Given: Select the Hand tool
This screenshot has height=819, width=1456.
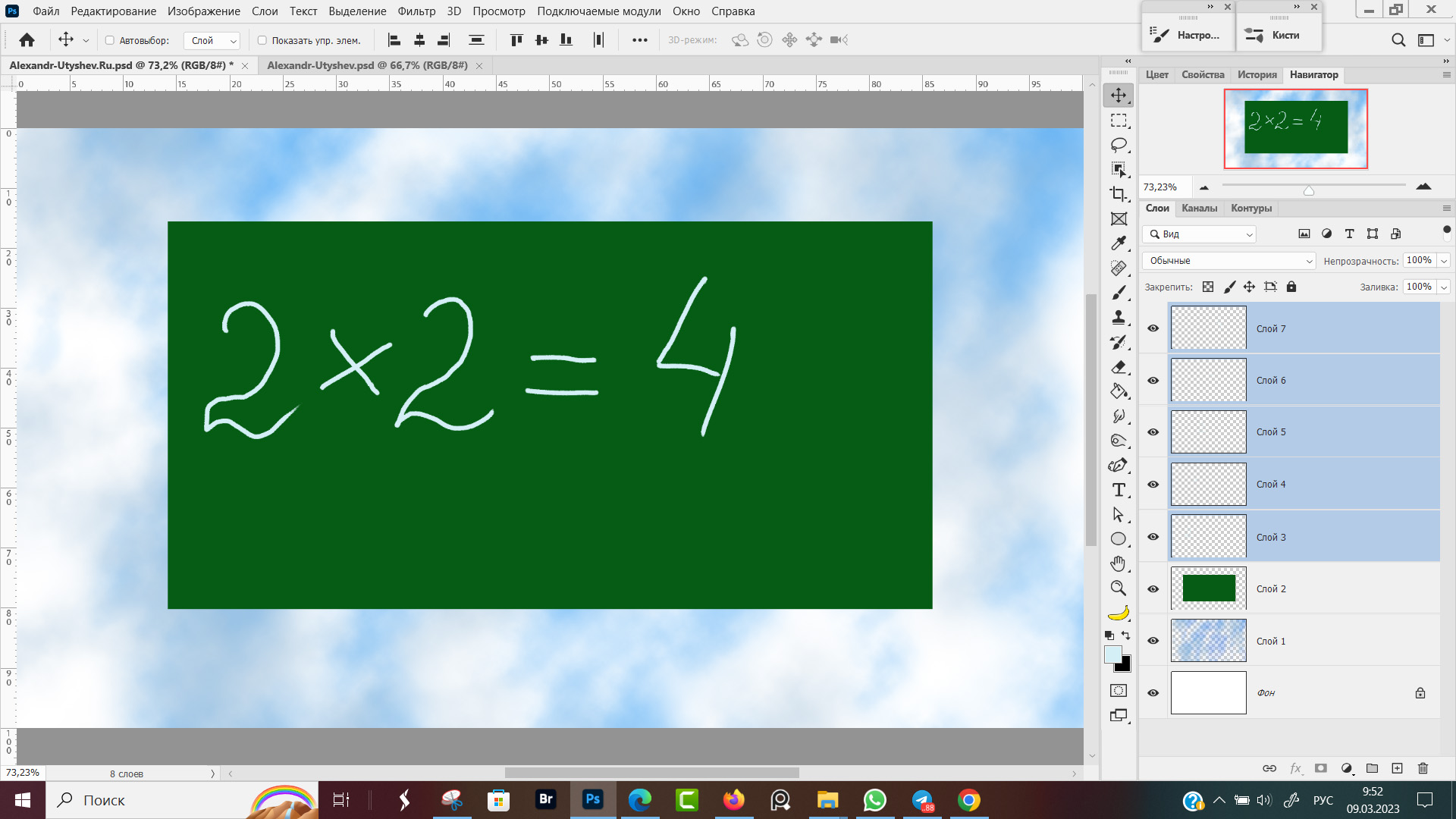Looking at the screenshot, I should (x=1119, y=563).
